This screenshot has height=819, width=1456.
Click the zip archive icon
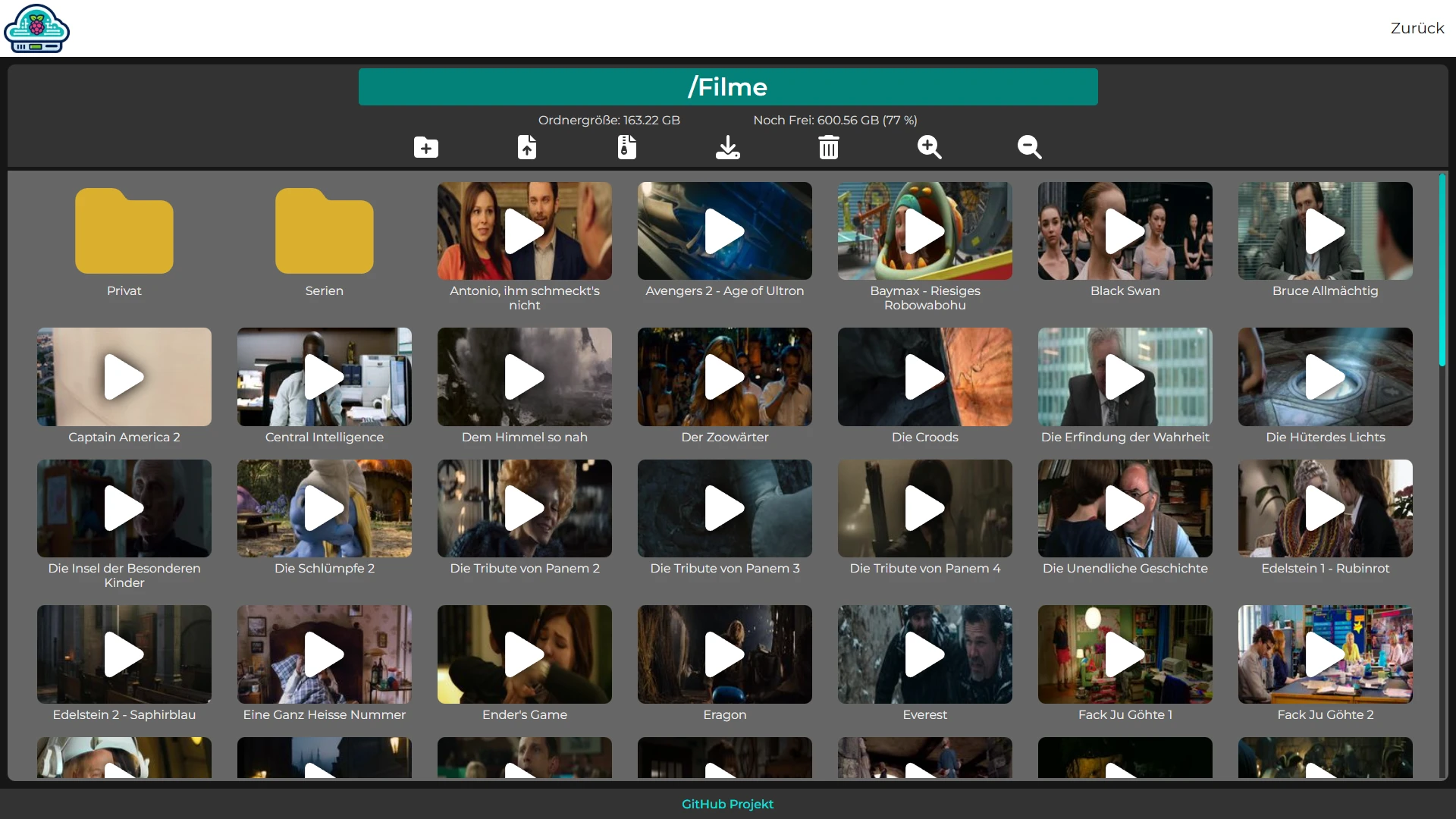[626, 147]
